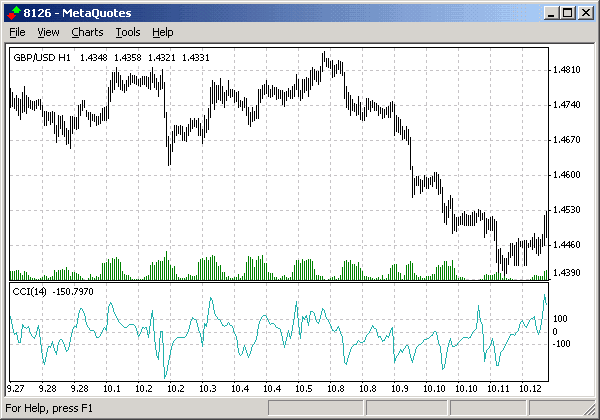The height and width of the screenshot is (420, 600).
Task: Click the 10.12 date label
Action: tap(530, 389)
